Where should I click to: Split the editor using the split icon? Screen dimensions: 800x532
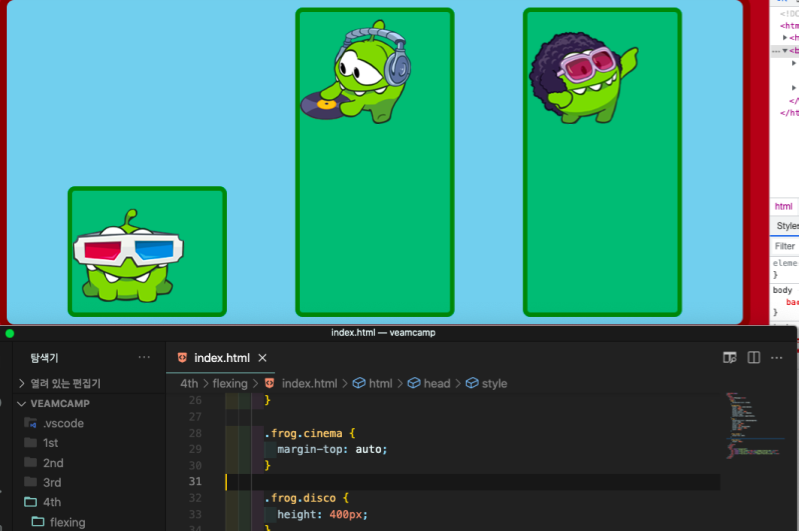pyautogui.click(x=754, y=358)
